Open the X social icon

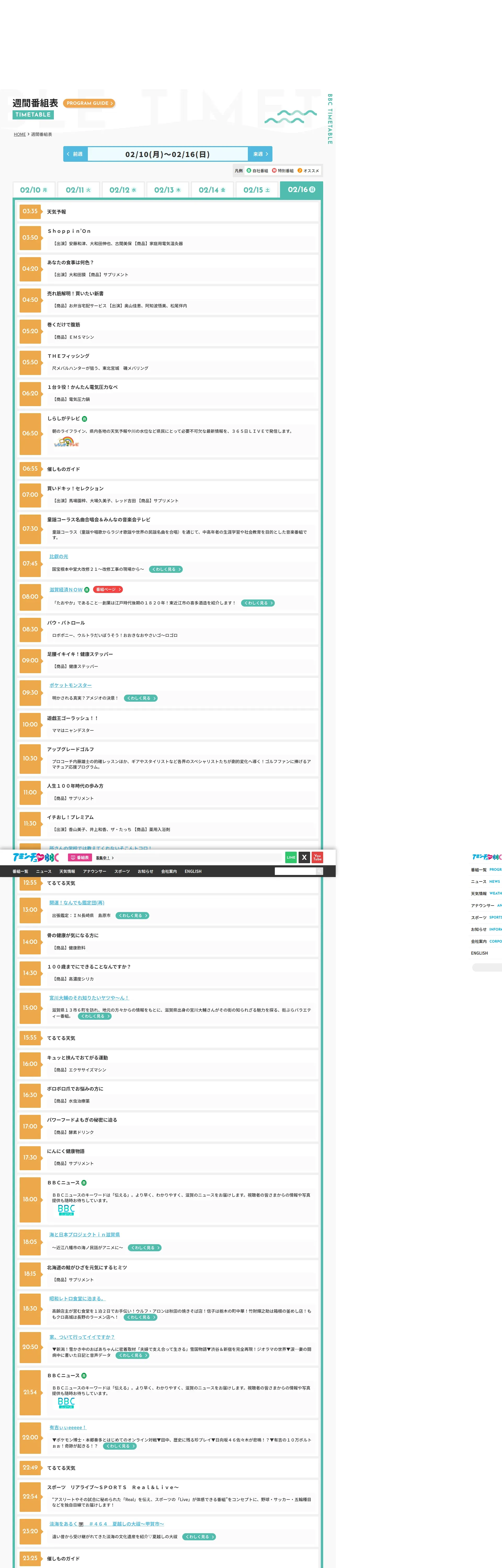coord(304,857)
